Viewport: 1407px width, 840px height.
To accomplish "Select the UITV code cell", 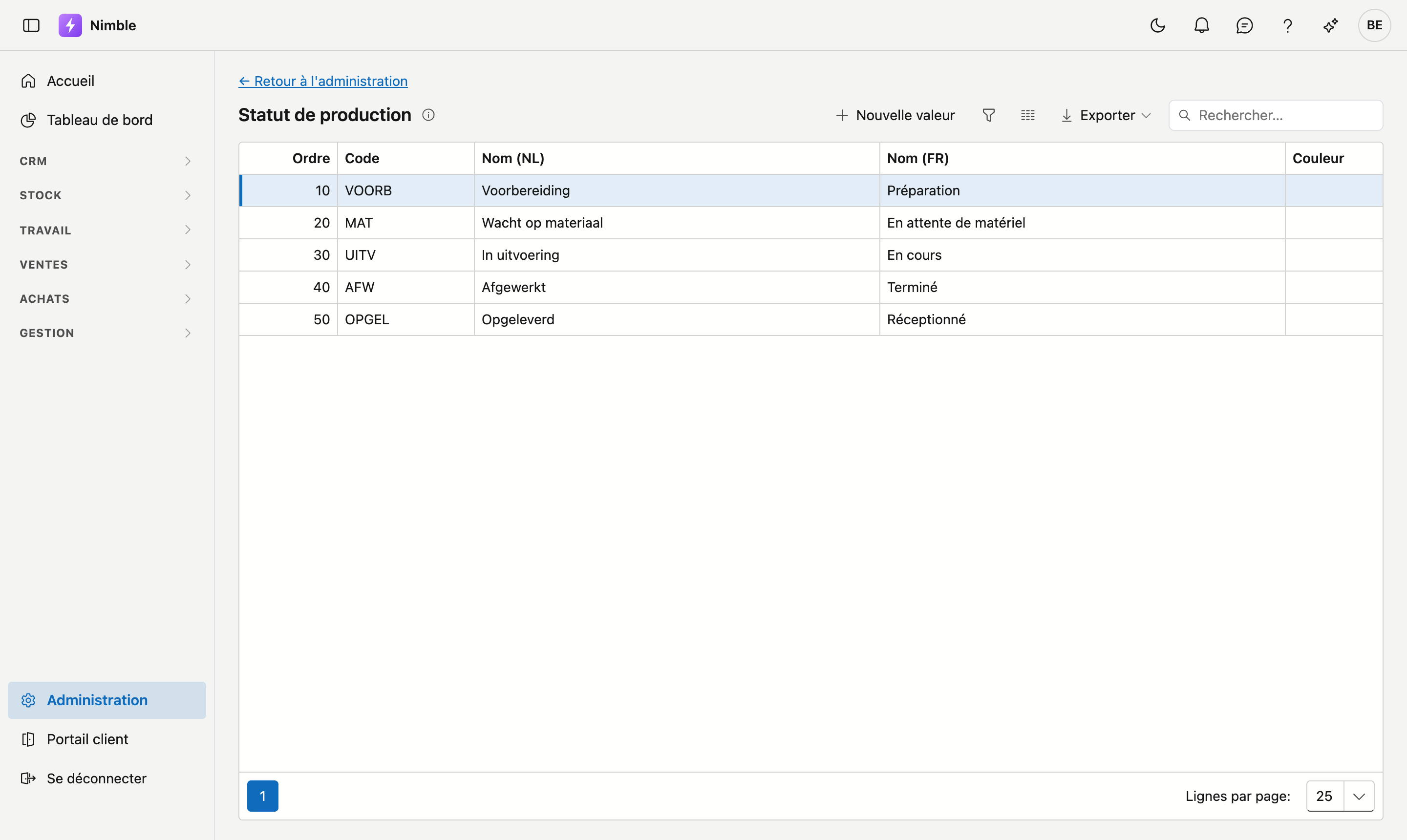I will [405, 255].
